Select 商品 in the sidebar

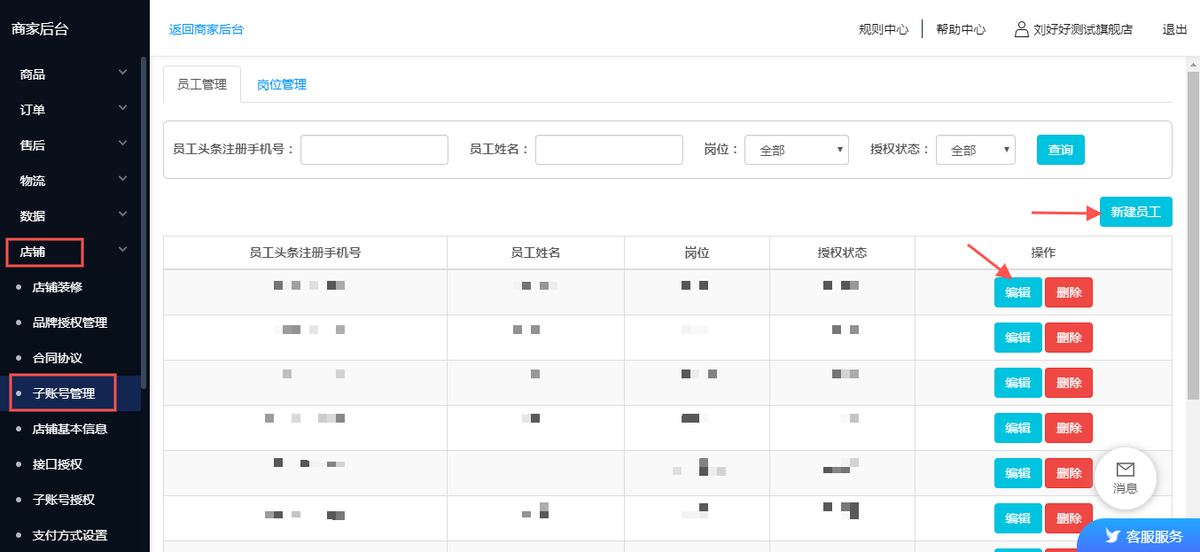pyautogui.click(x=33, y=74)
